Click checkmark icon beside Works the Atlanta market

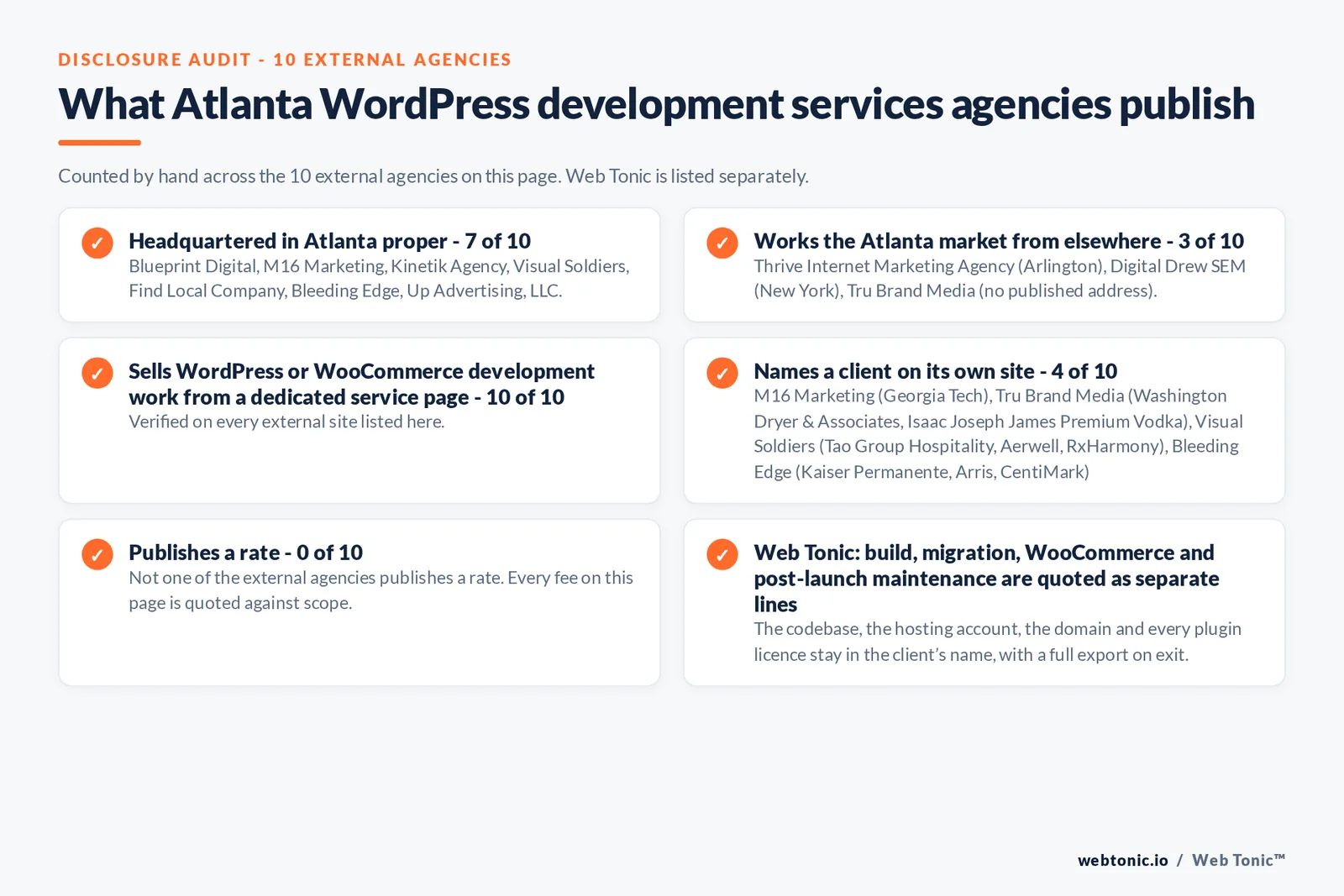click(x=722, y=243)
